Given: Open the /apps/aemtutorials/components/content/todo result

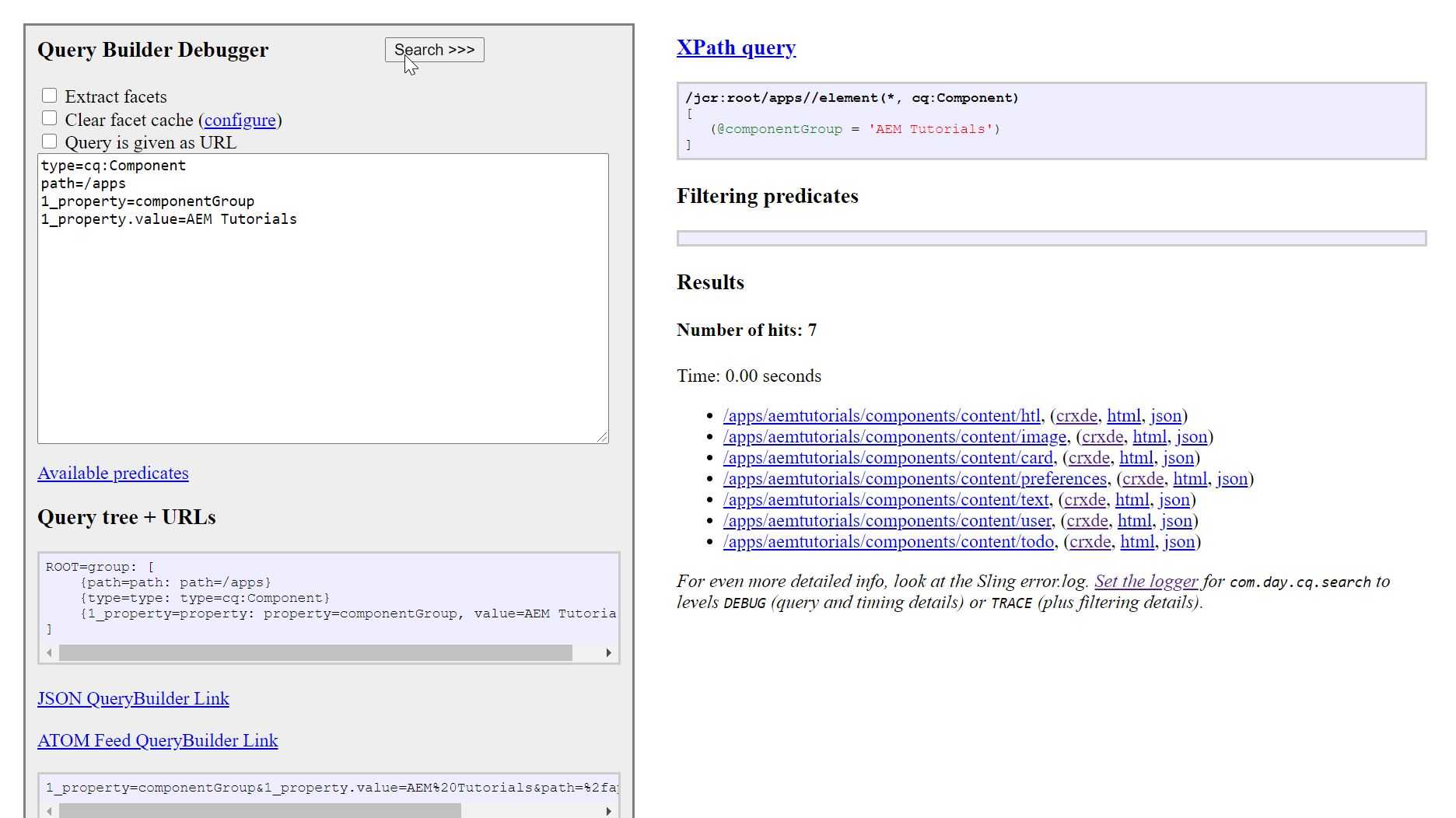Looking at the screenshot, I should point(887,541).
